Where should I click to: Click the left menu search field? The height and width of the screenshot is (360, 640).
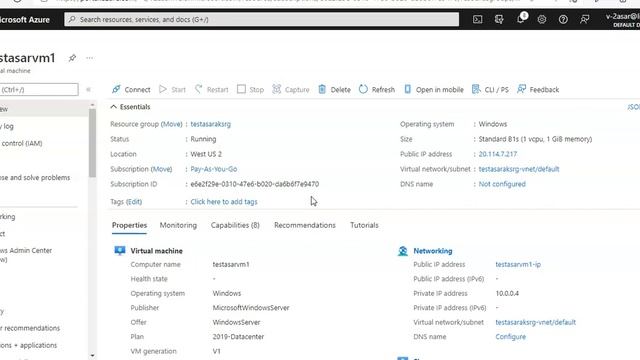pyautogui.click(x=38, y=89)
